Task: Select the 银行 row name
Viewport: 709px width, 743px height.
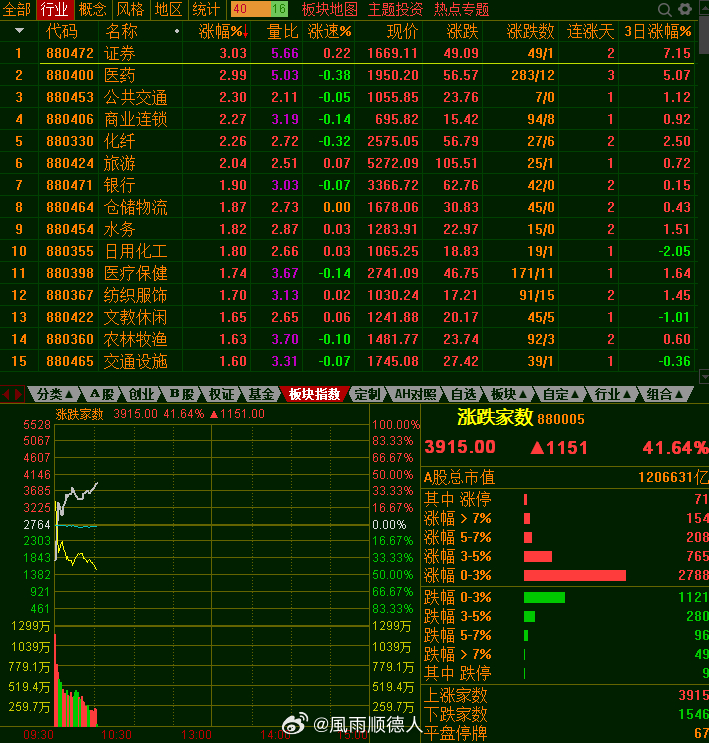Action: click(x=119, y=185)
